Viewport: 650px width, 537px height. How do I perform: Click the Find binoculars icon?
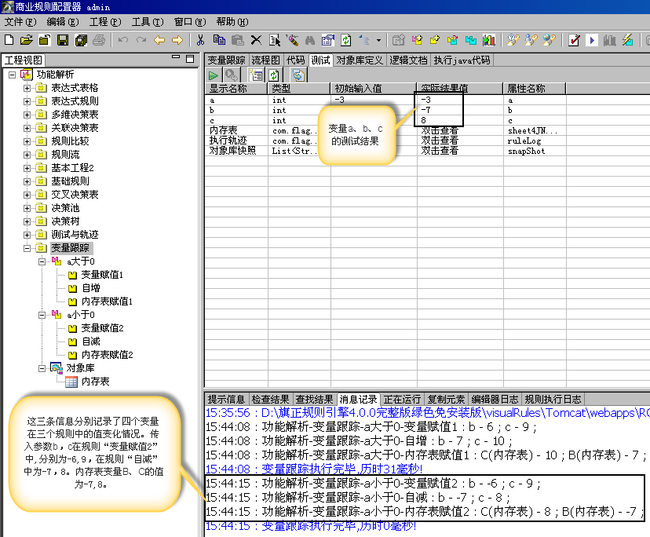click(310, 40)
